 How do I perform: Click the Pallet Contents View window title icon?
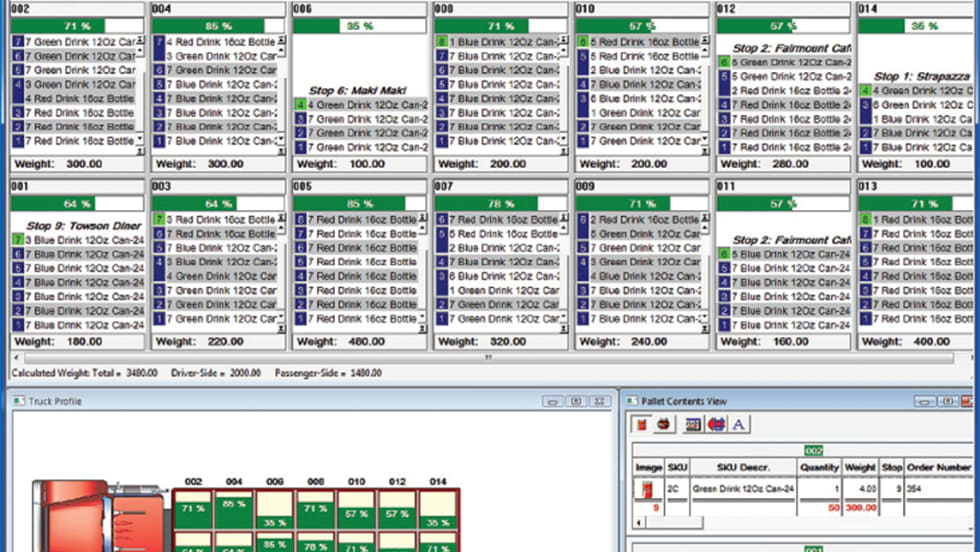(632, 401)
